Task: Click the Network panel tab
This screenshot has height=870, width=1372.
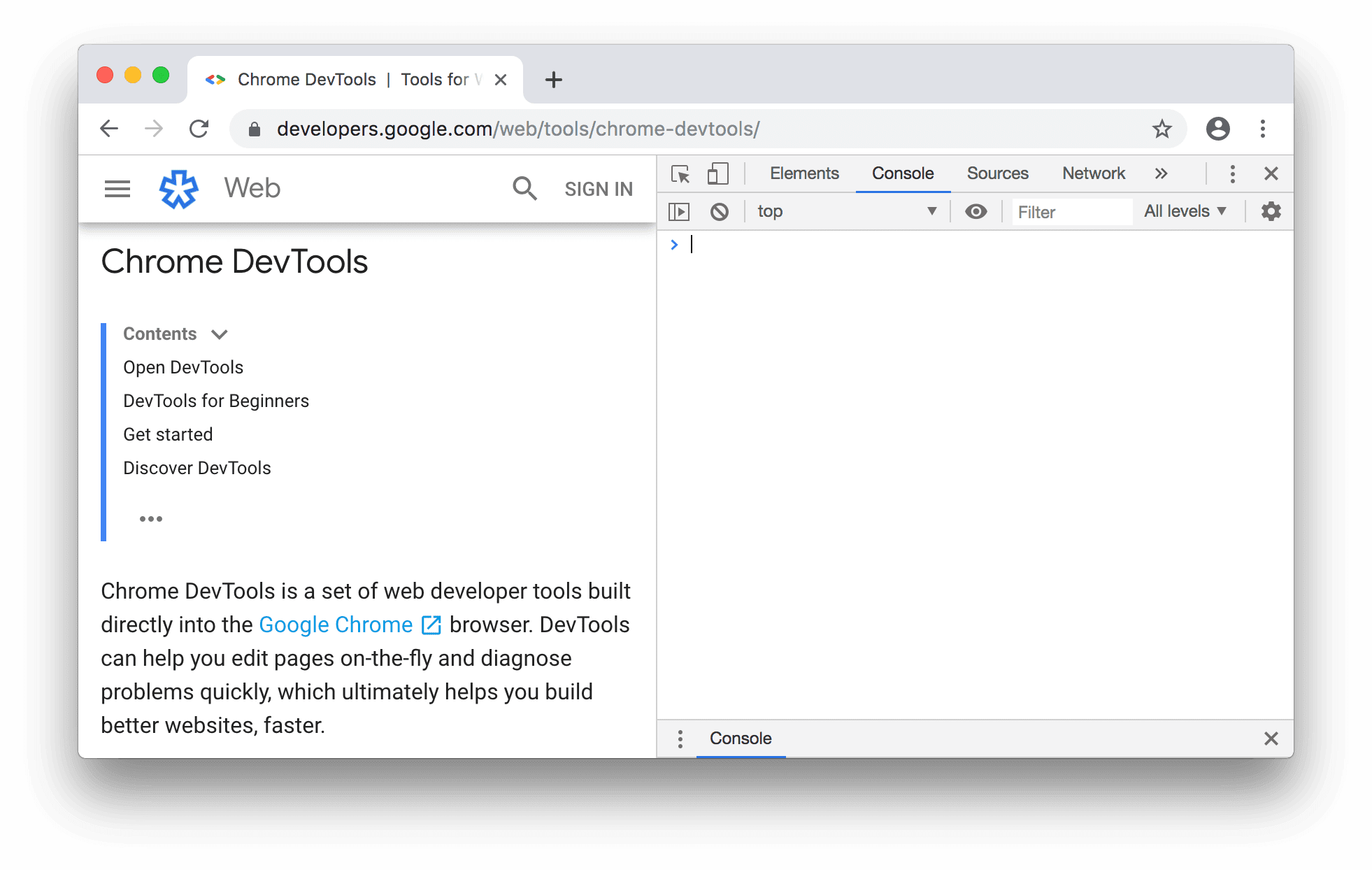Action: point(1092,172)
